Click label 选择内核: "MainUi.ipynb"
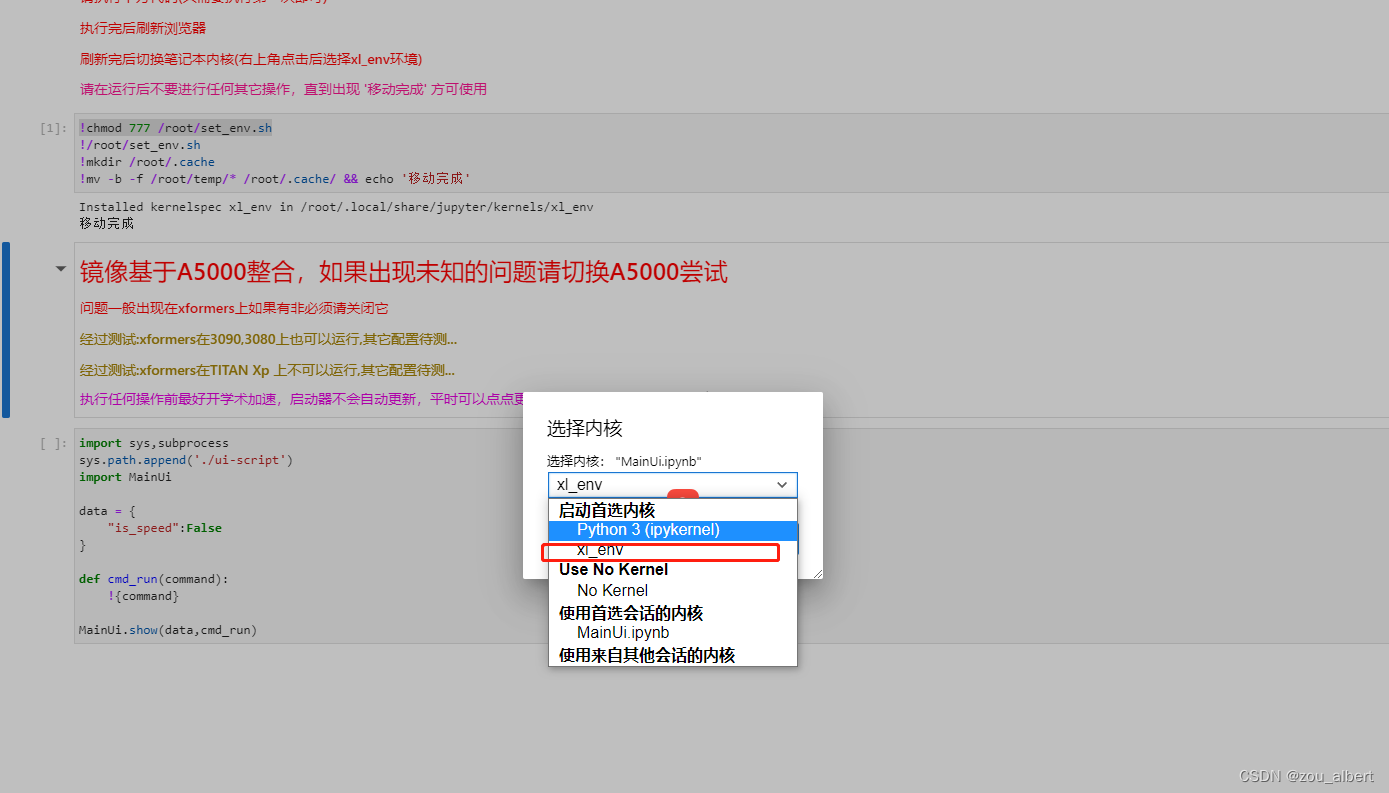The width and height of the screenshot is (1389, 793). tap(624, 461)
